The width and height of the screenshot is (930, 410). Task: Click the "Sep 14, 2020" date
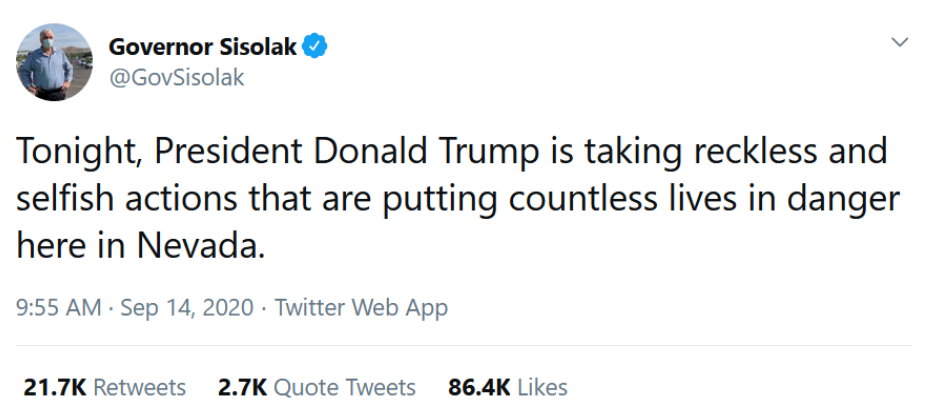[184, 307]
